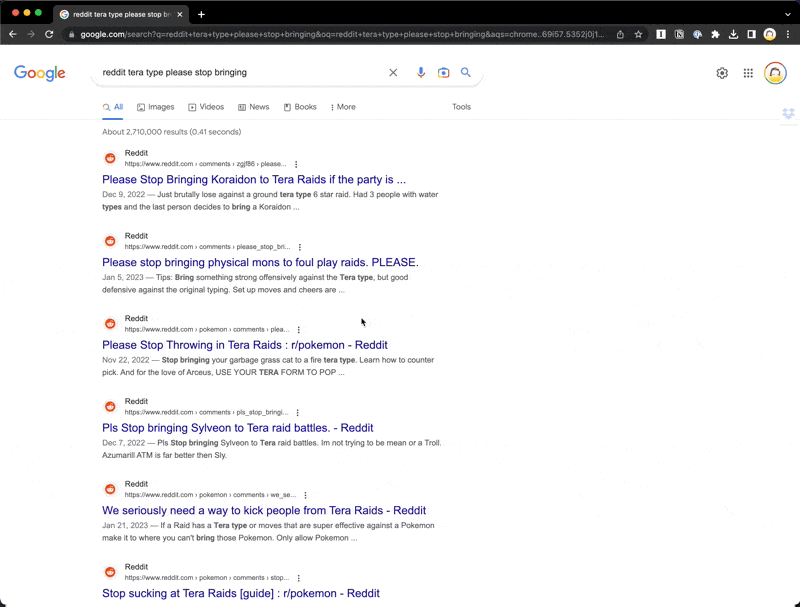Open Google quick settings gear

coord(722,73)
